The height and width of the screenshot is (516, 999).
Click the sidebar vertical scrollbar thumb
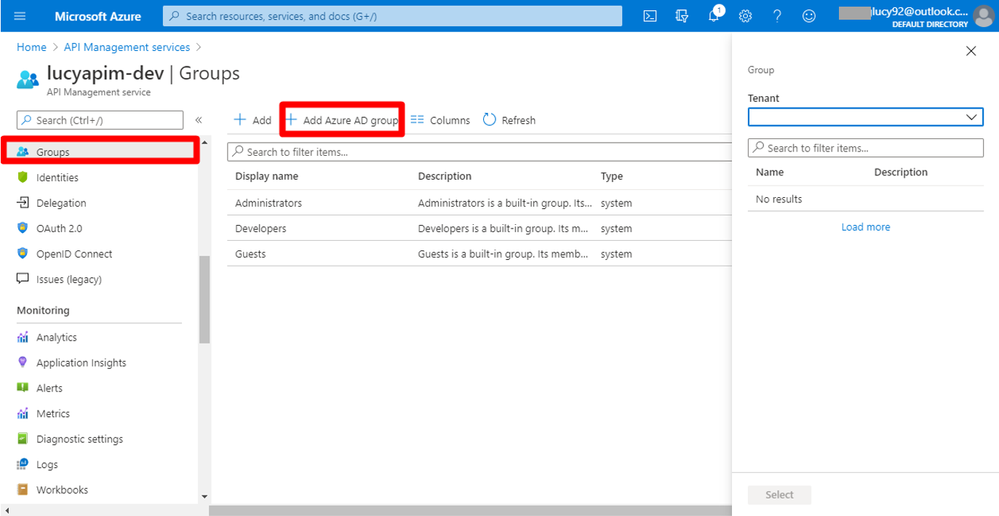205,299
